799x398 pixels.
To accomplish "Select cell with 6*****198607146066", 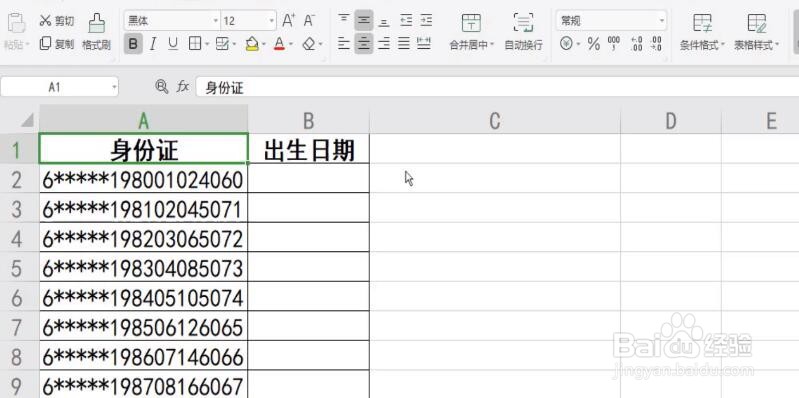I will pos(144,356).
